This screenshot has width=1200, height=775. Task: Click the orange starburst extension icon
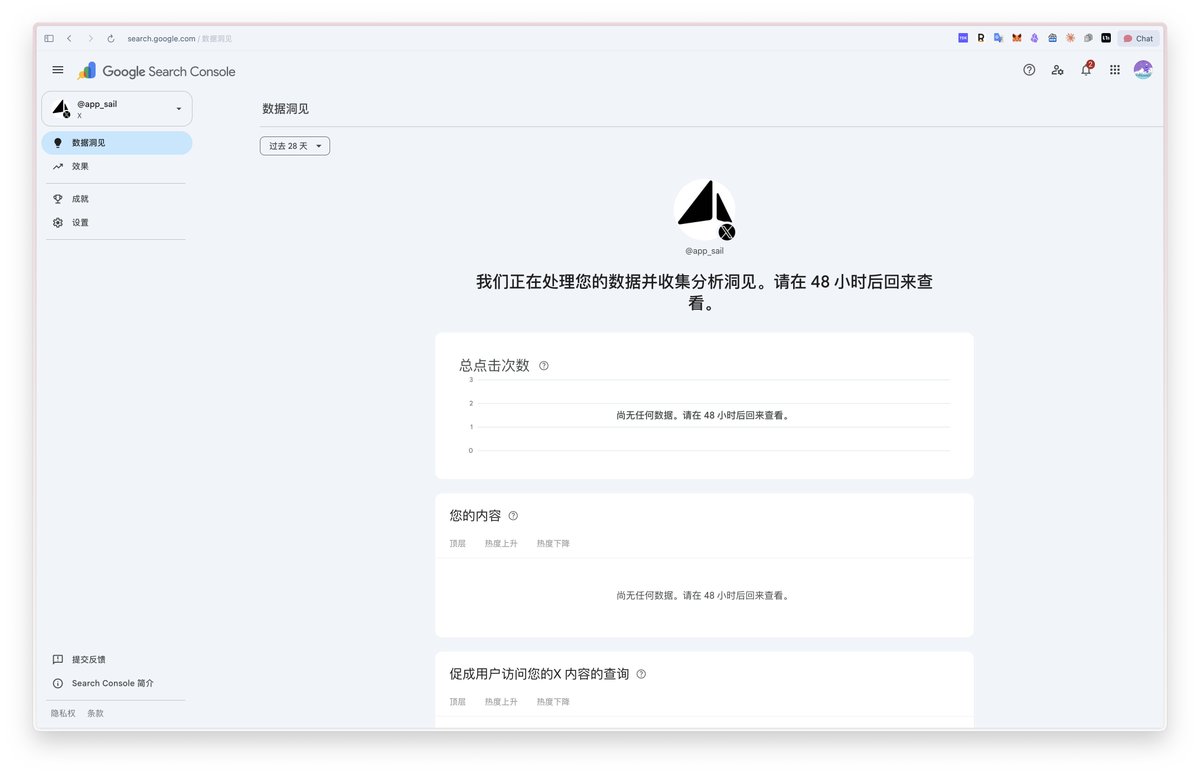(1070, 38)
